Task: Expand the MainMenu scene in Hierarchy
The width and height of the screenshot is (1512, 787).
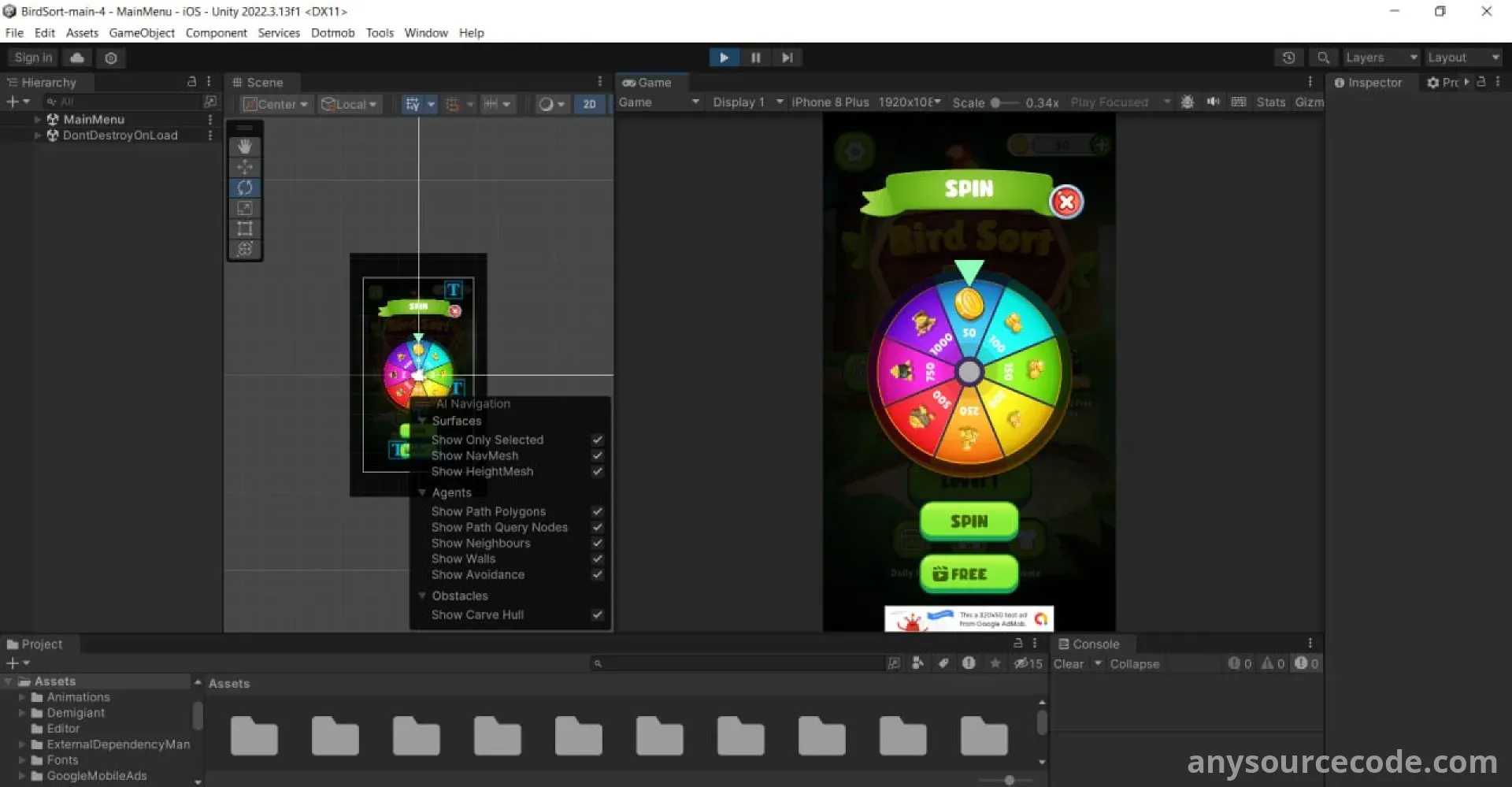Action: (37, 120)
